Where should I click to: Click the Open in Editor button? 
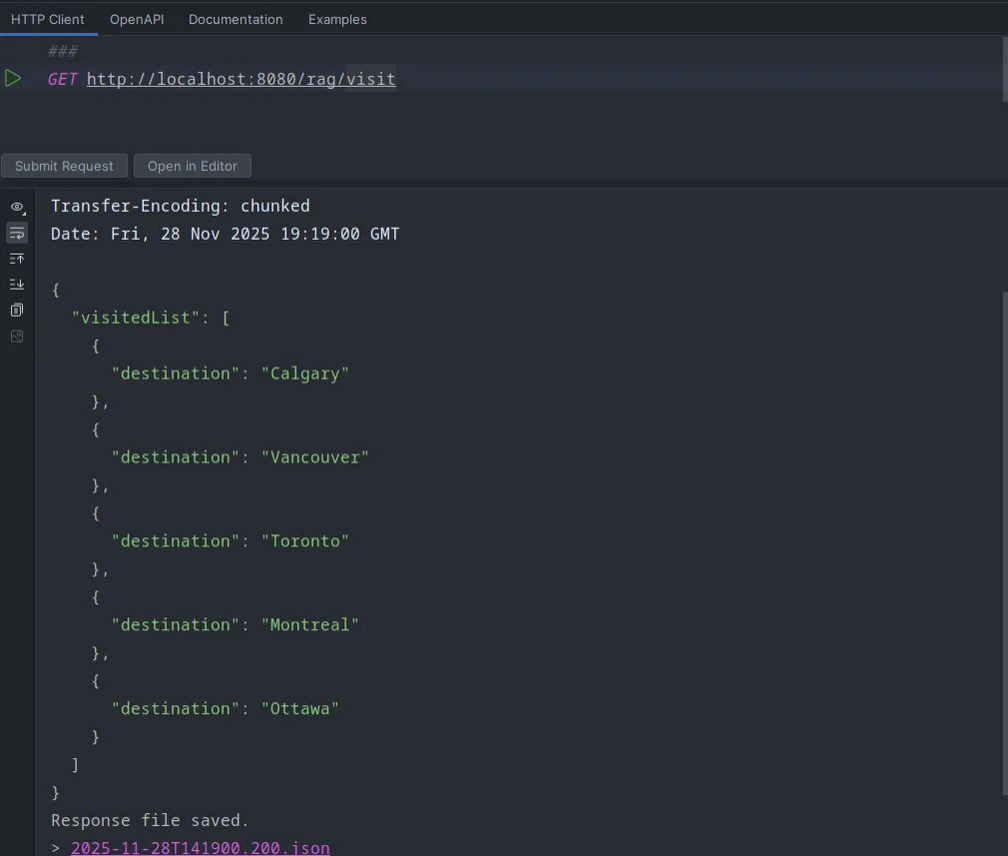click(x=192, y=166)
